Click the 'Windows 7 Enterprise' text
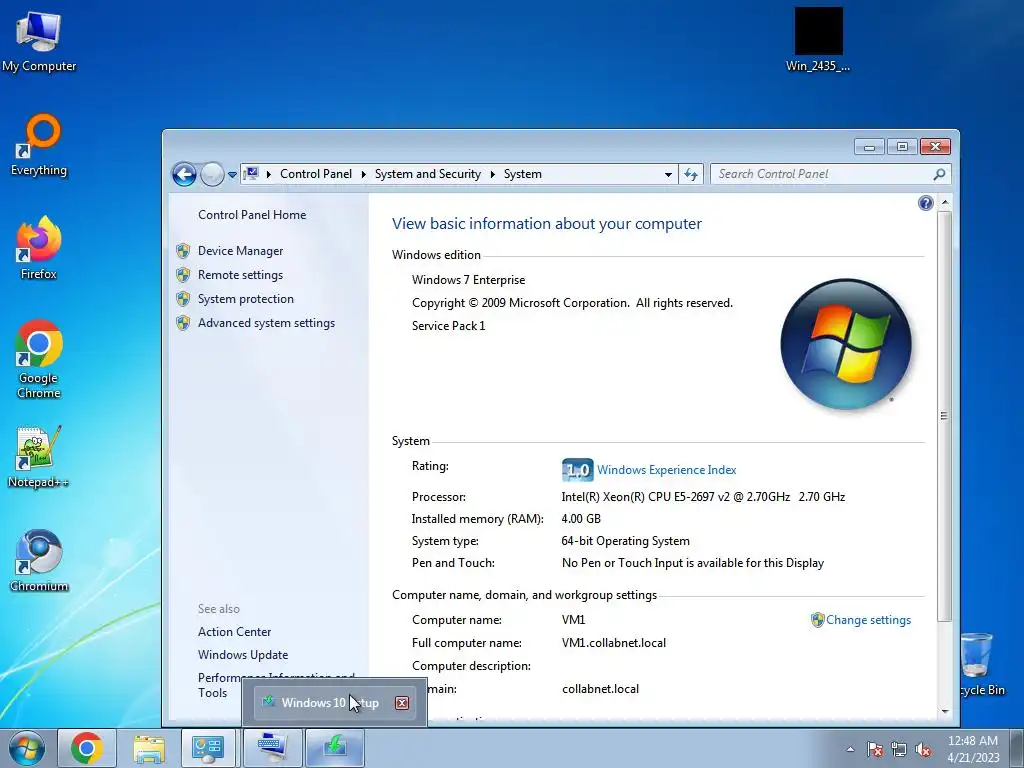Image resolution: width=1024 pixels, height=768 pixels. [x=468, y=280]
